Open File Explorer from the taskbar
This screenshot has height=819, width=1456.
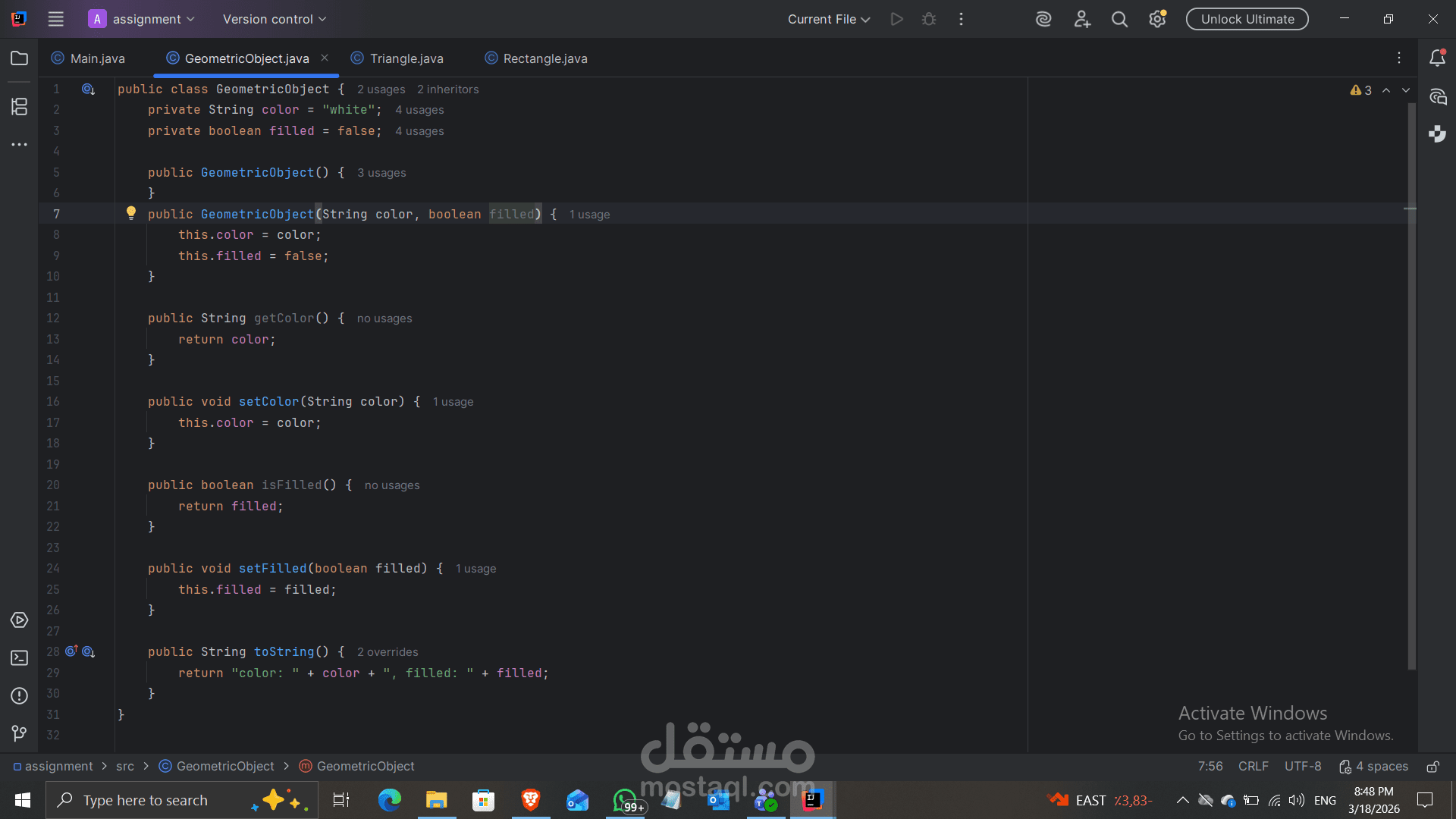click(x=437, y=800)
